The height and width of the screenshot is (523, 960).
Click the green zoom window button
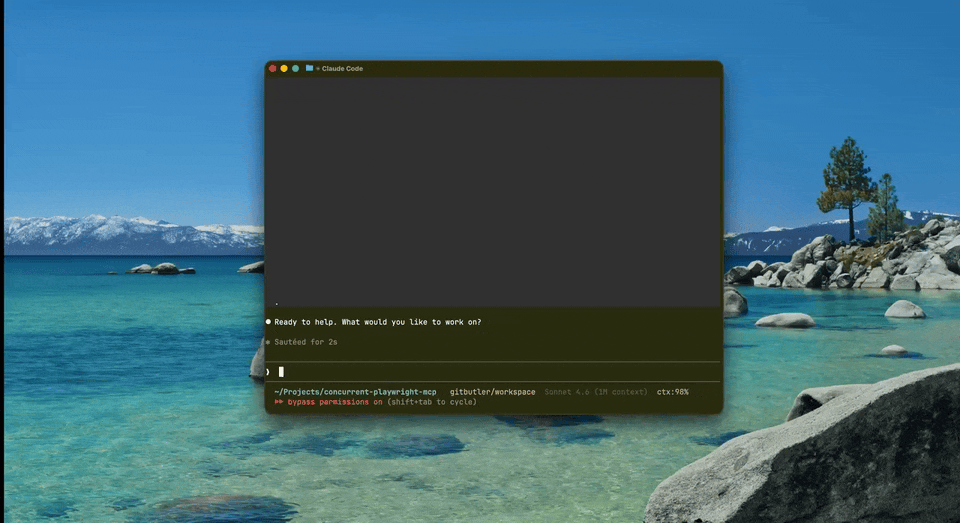coord(295,69)
